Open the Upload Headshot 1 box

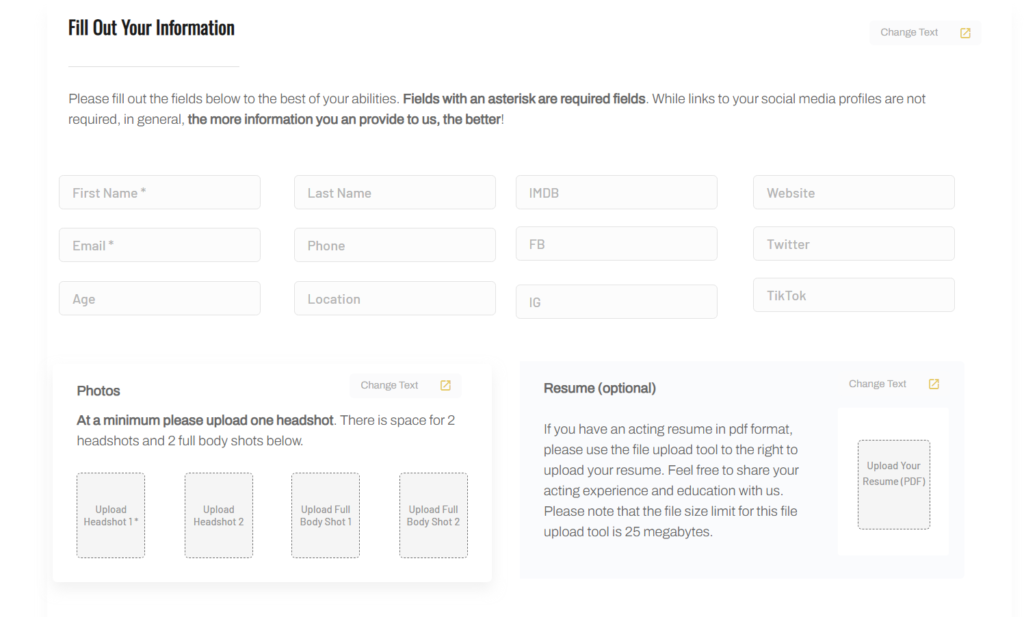pos(111,515)
